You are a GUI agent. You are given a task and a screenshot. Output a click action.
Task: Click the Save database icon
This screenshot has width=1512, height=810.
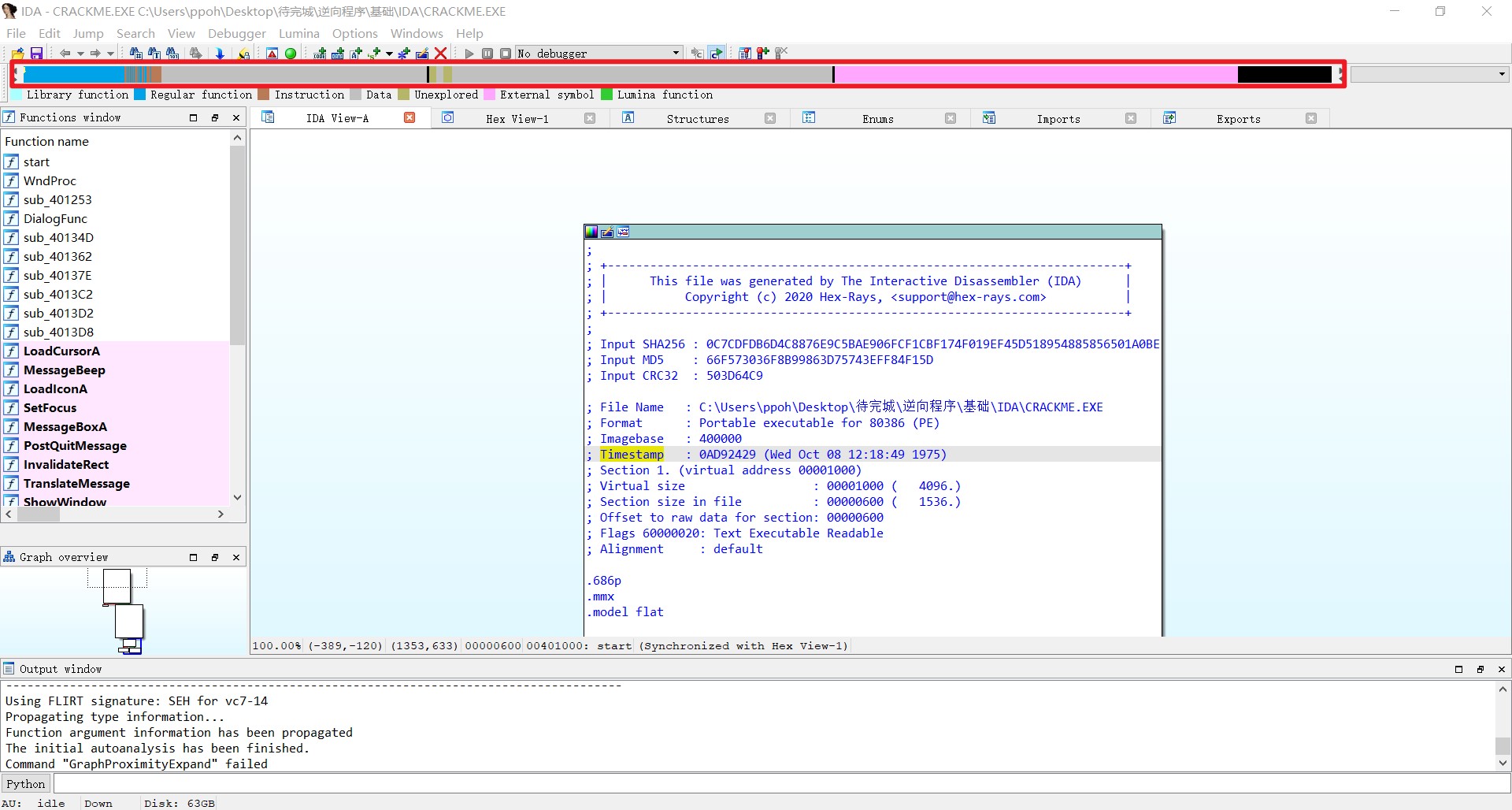click(x=36, y=54)
